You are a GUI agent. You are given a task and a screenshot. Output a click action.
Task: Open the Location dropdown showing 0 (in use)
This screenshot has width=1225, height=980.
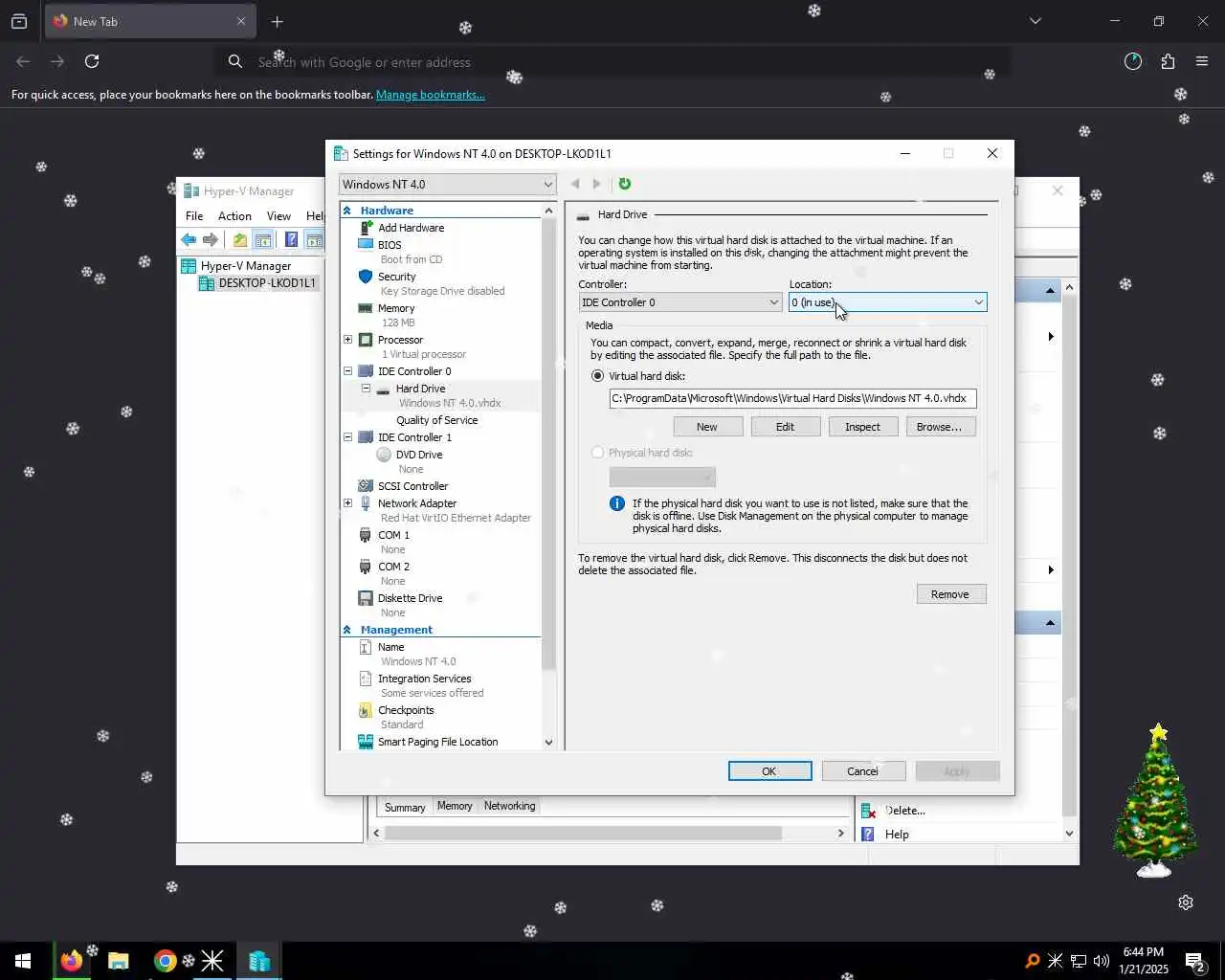pyautogui.click(x=887, y=302)
